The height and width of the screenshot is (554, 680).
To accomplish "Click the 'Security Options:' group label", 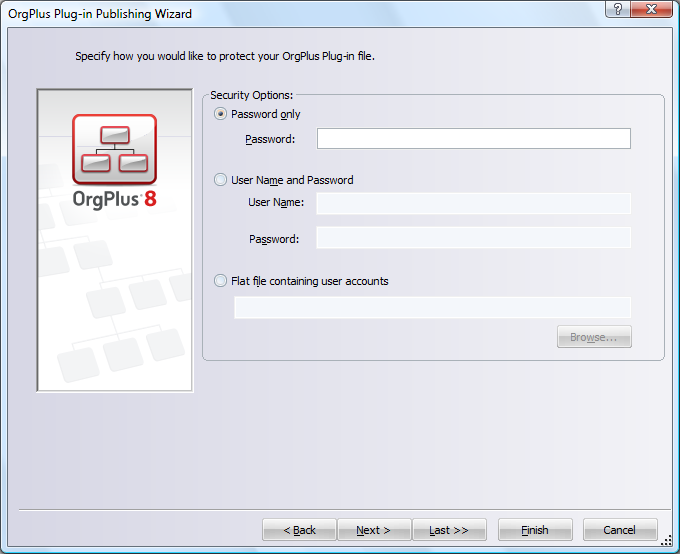I will pos(252,95).
